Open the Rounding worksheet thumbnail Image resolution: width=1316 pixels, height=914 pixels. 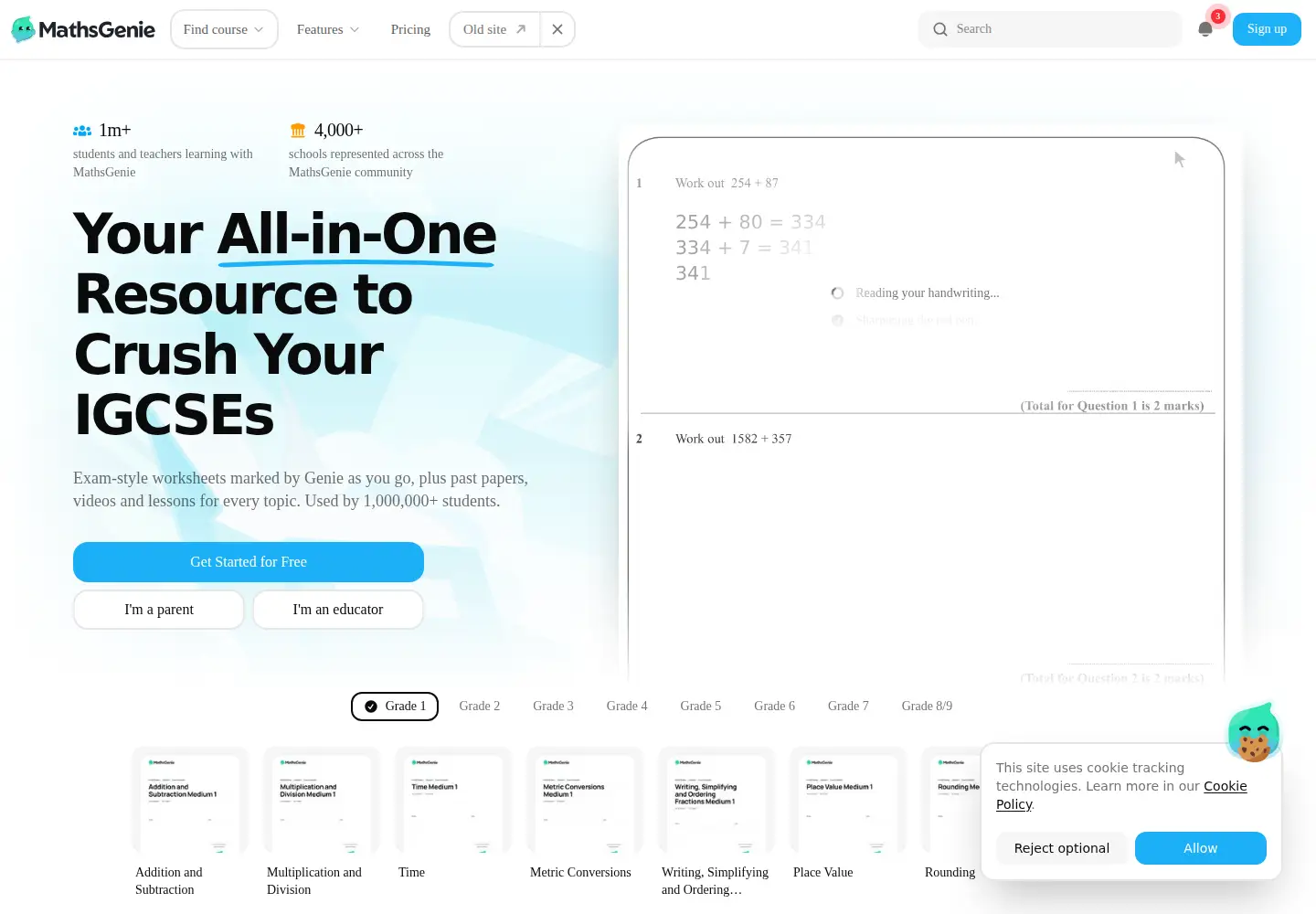(x=950, y=802)
